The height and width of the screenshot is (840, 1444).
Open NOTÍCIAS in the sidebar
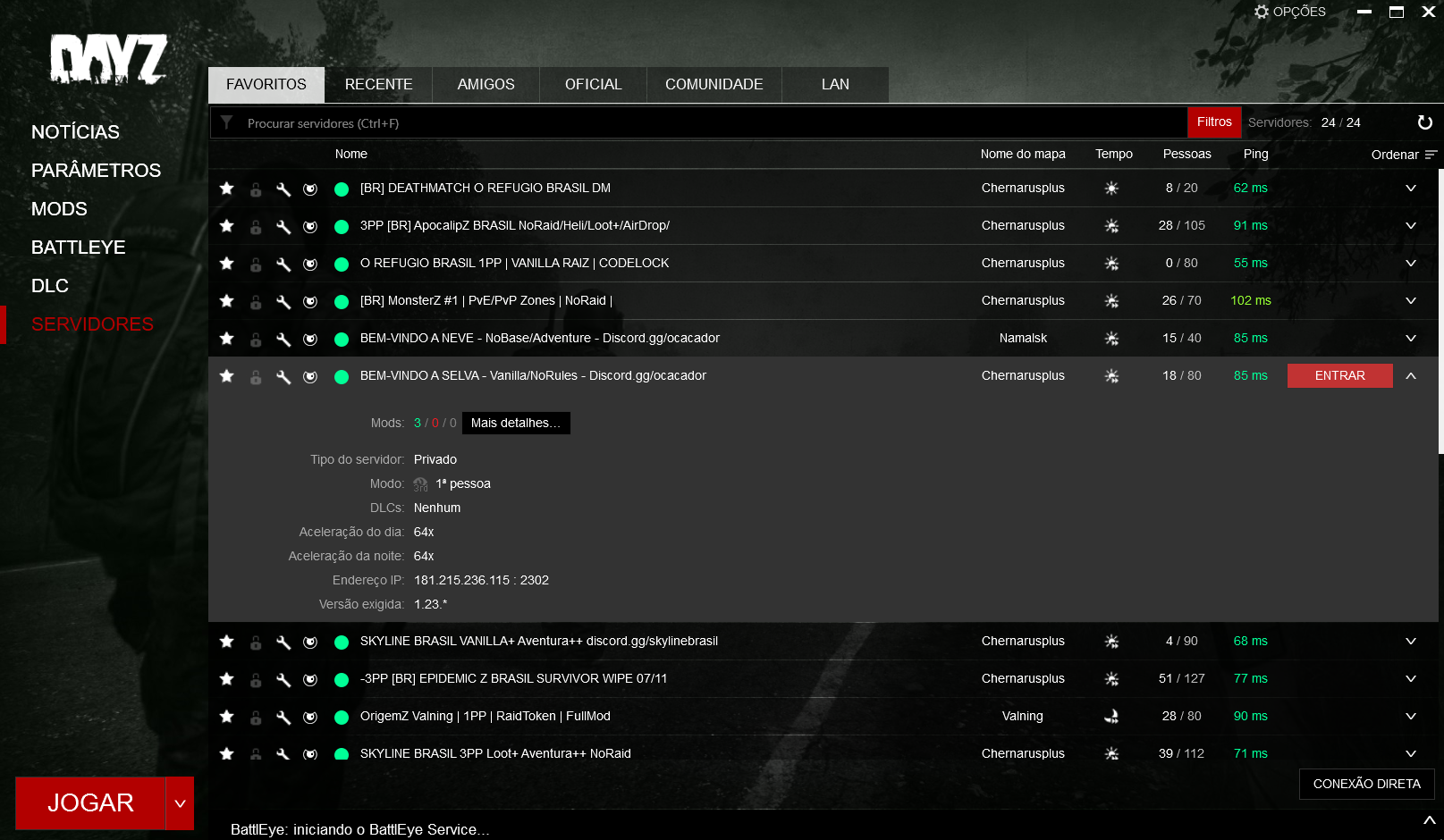pyautogui.click(x=75, y=132)
